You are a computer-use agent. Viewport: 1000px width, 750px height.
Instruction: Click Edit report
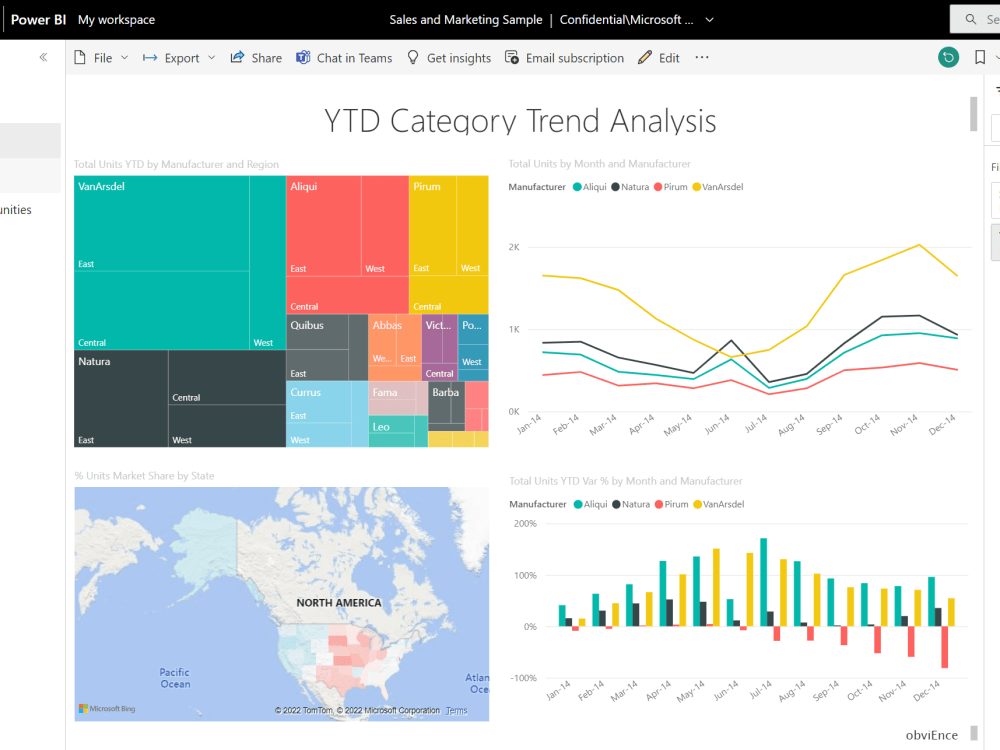point(659,58)
